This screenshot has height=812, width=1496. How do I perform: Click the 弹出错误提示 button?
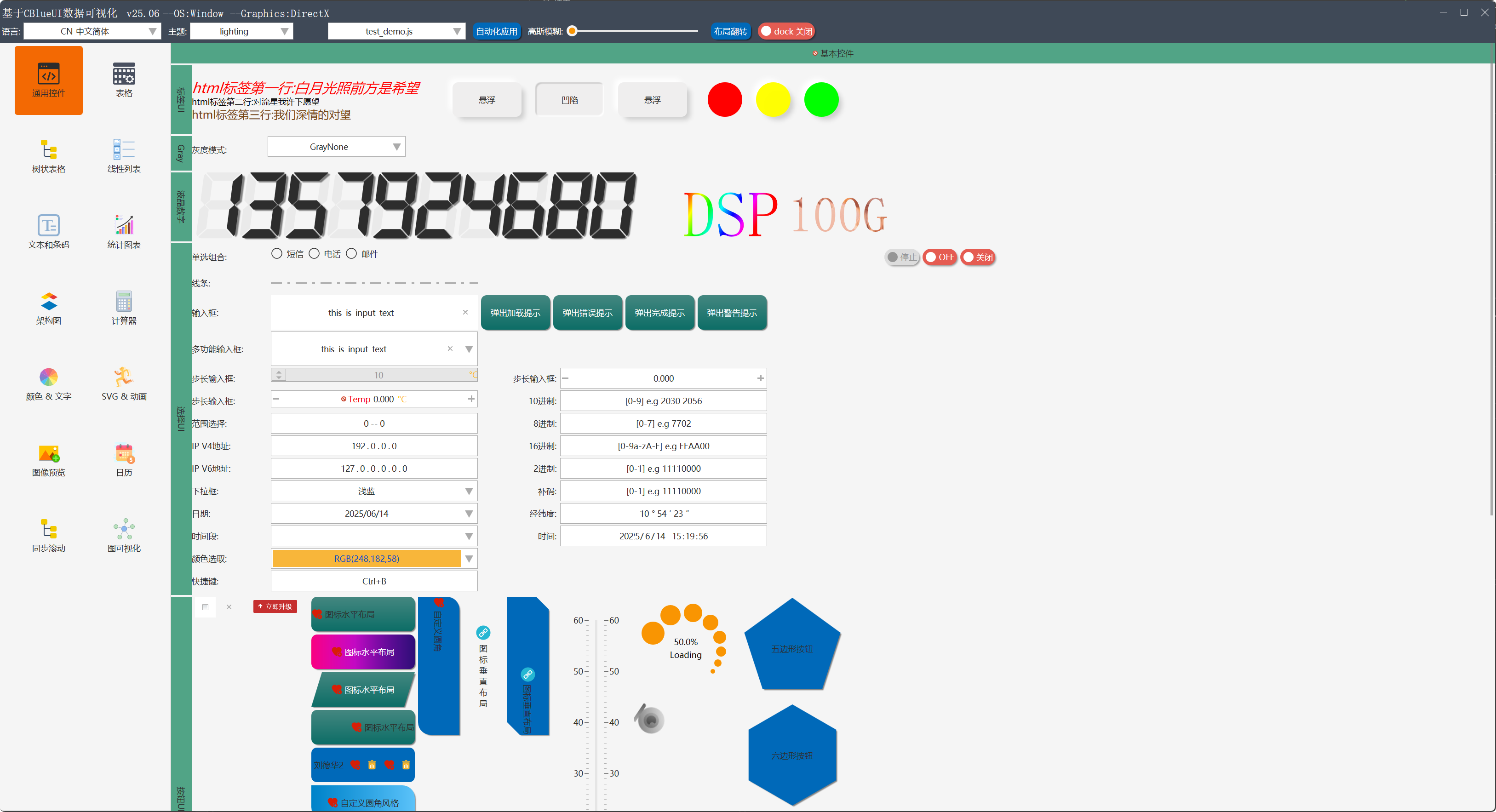click(587, 313)
